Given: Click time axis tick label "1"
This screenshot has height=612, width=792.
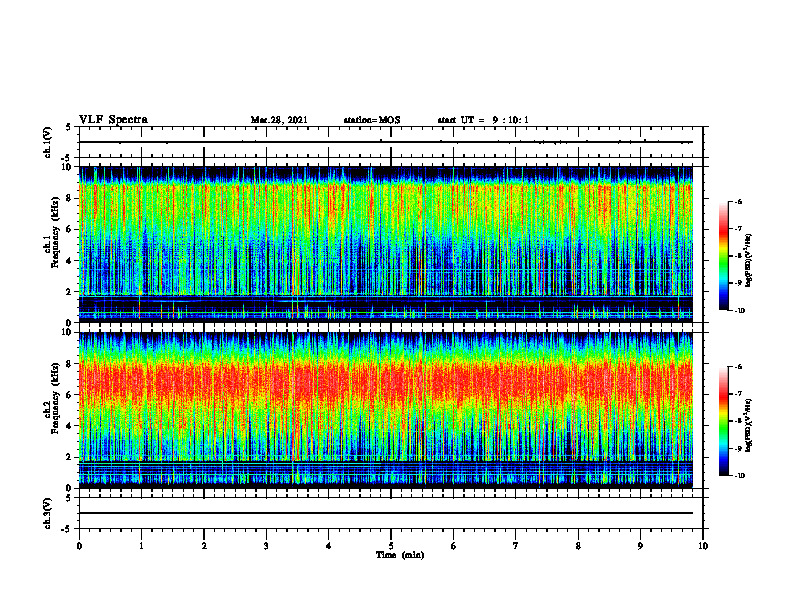Looking at the screenshot, I should (x=141, y=546).
